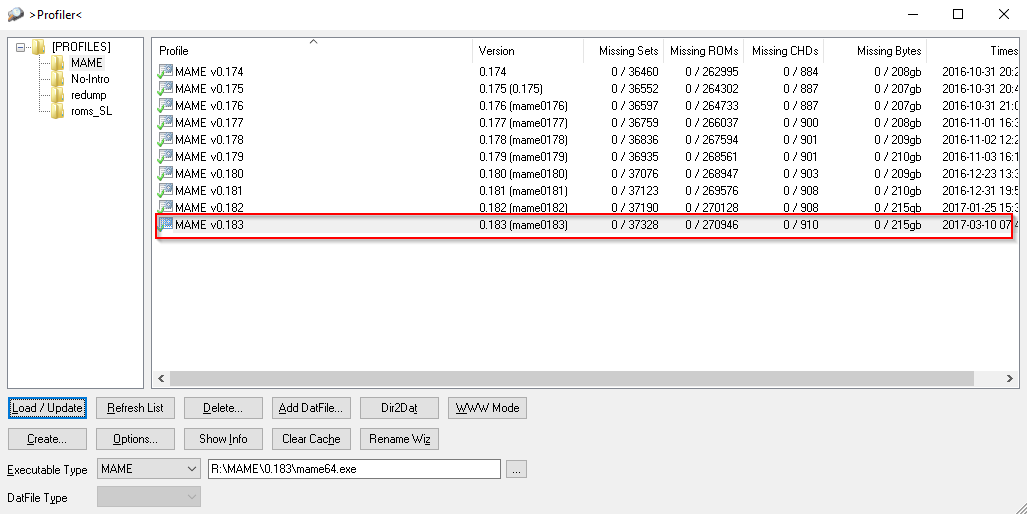This screenshot has height=514, width=1027.
Task: Click the MAME folder icon in tree
Action: (x=58, y=63)
